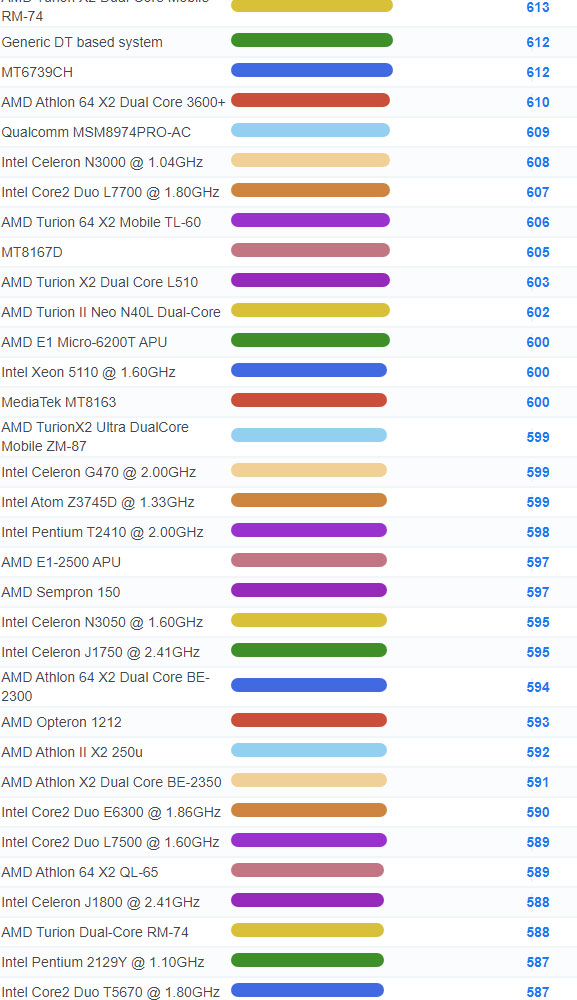This screenshot has height=1000, width=577.
Task: Click the tan bar for Celeron G470
Action: point(309,470)
